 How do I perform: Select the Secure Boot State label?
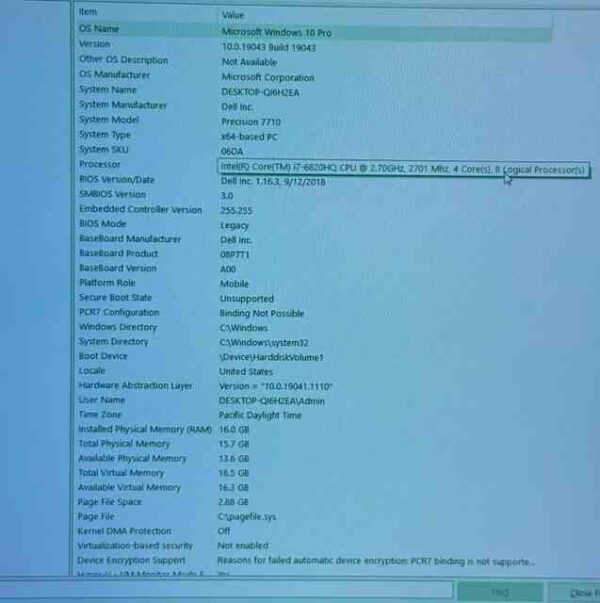tap(115, 298)
